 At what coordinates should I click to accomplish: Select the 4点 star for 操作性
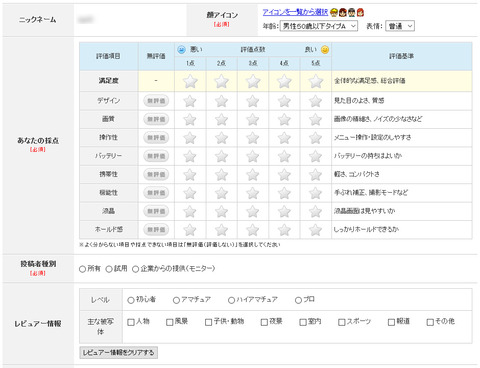tap(284, 138)
